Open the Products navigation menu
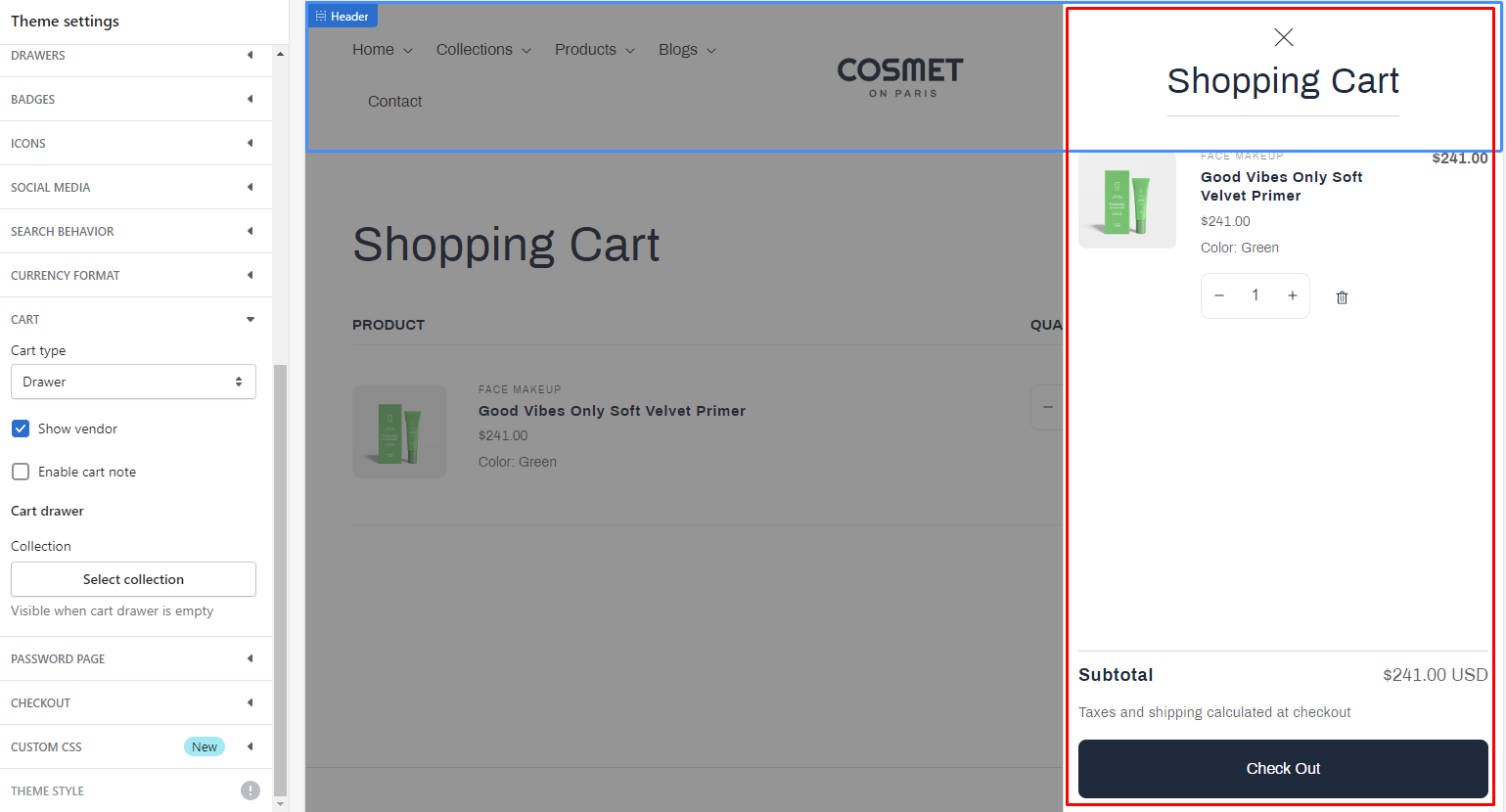 595,50
